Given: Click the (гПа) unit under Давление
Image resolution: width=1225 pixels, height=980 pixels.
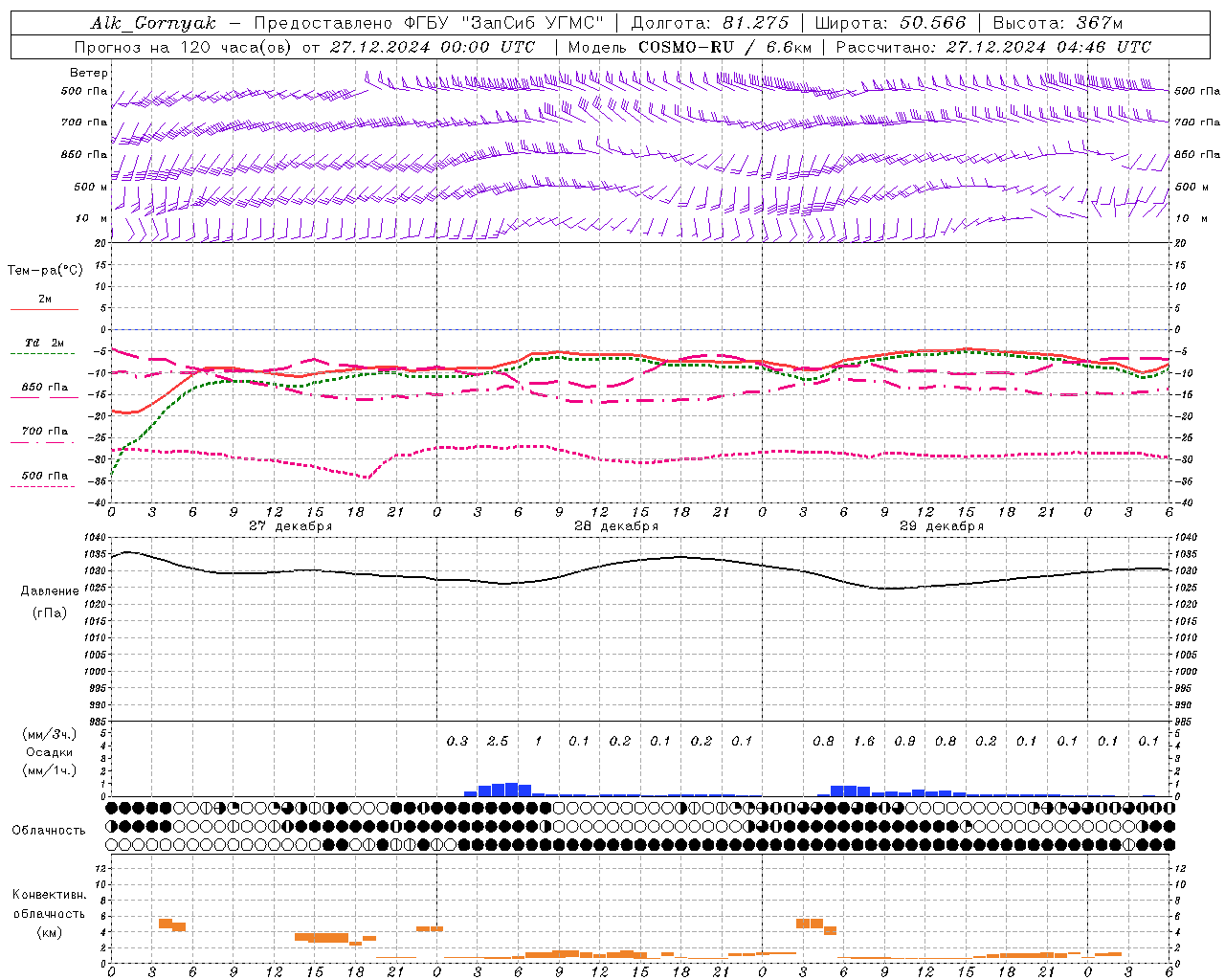Looking at the screenshot, I should pos(50,612).
